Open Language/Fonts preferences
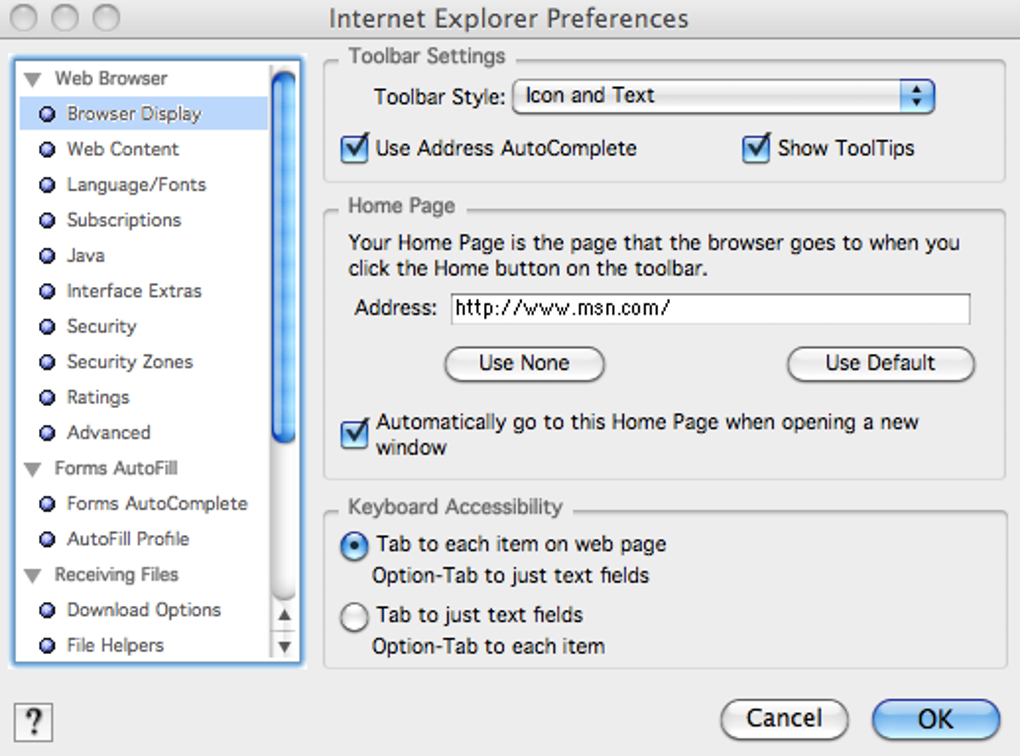 137,185
